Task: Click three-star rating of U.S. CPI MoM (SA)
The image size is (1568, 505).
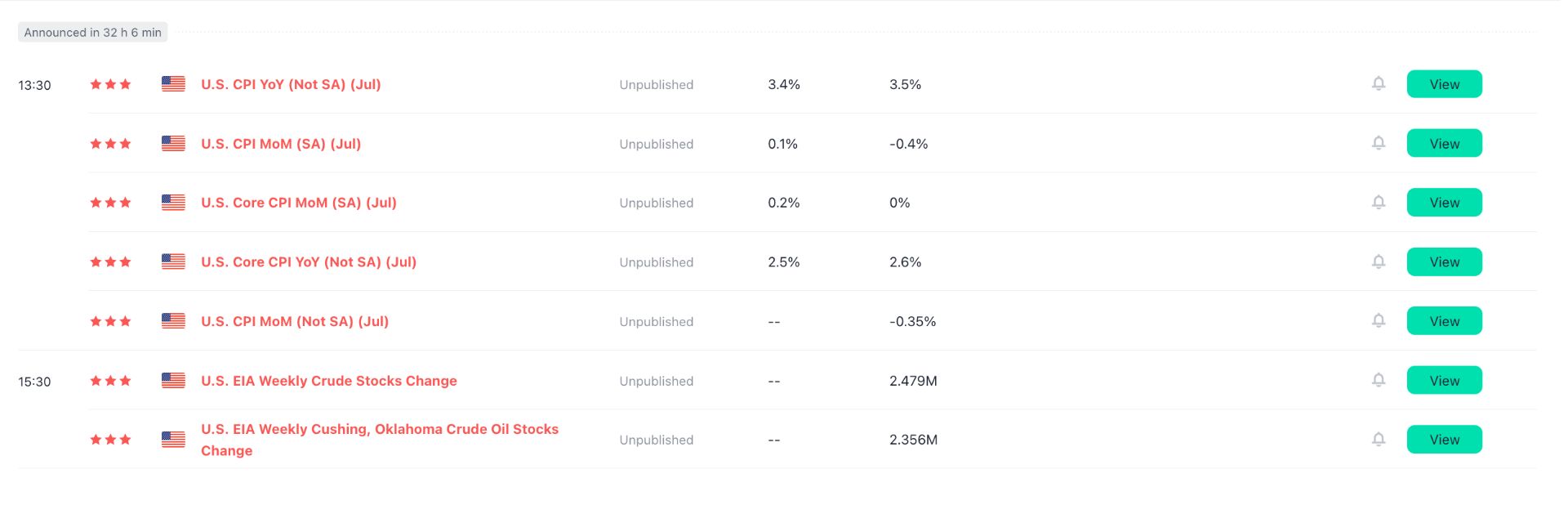Action: (110, 144)
